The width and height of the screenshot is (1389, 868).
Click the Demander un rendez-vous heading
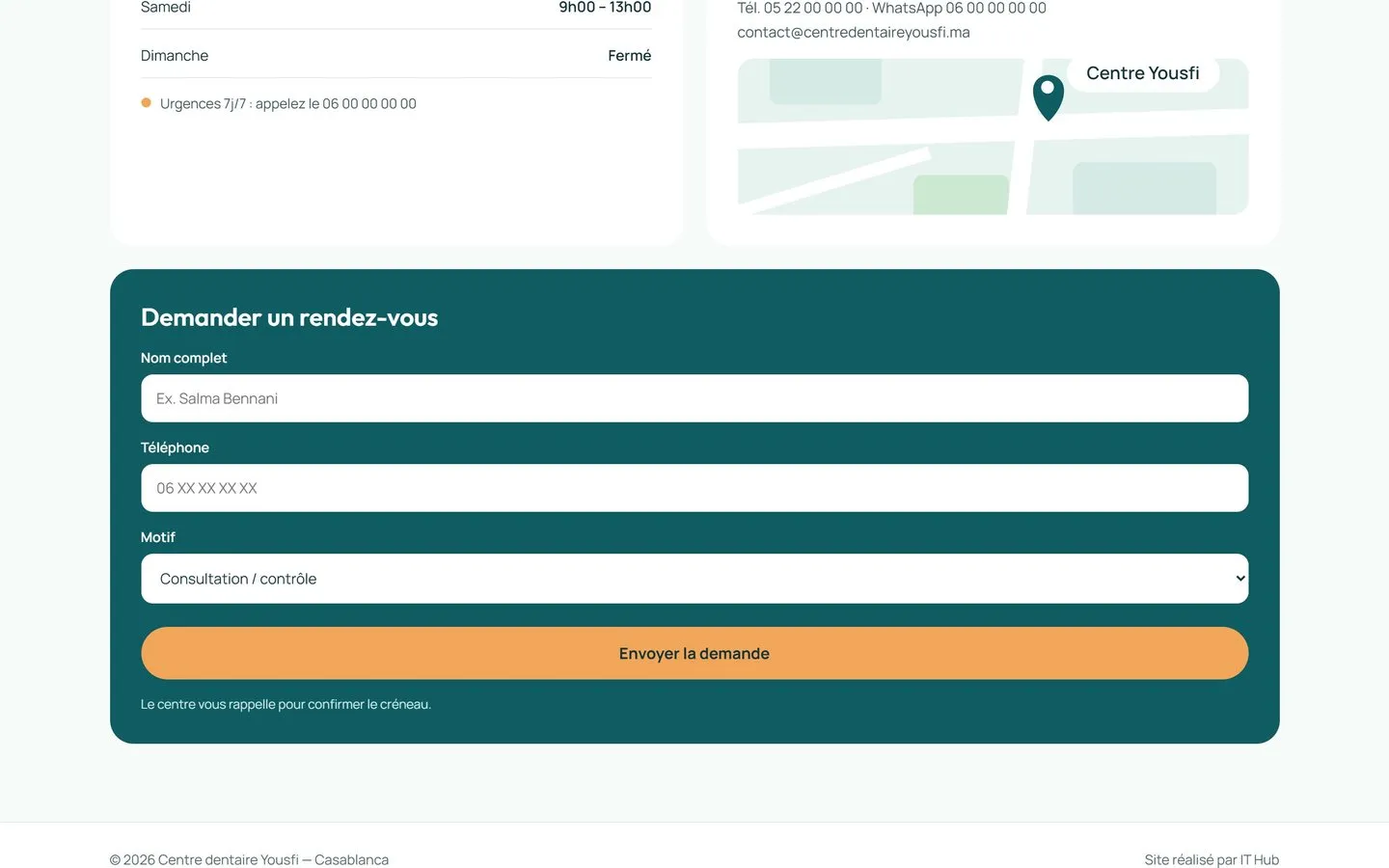(289, 317)
